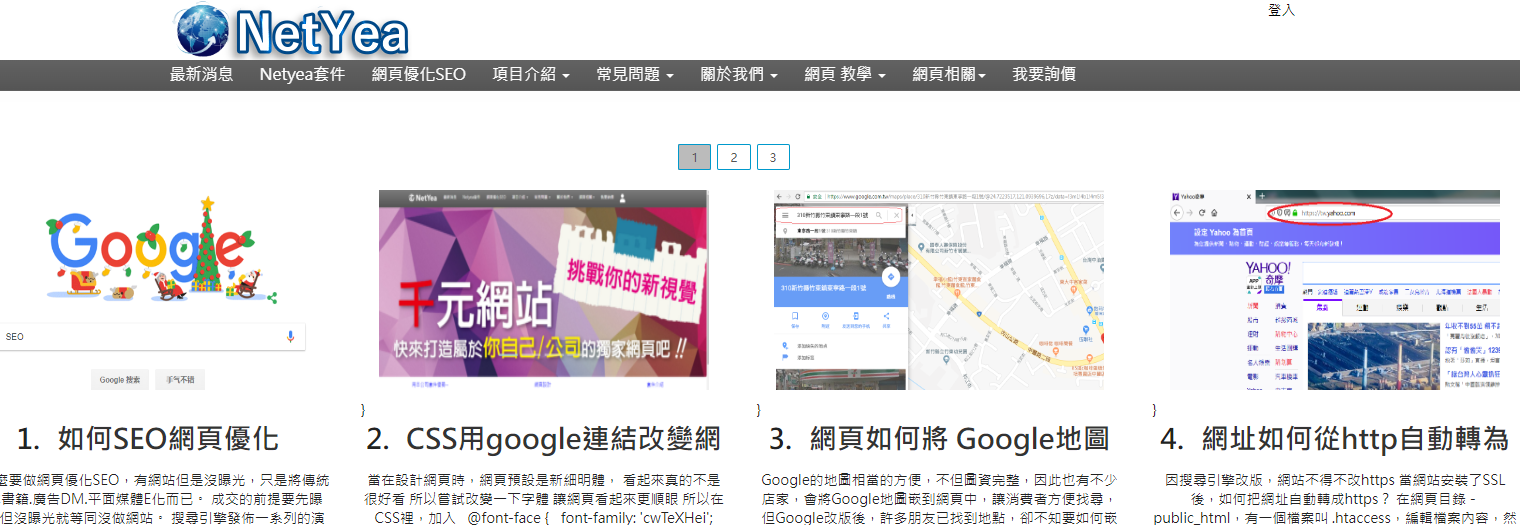Image resolution: width=1520 pixels, height=528 pixels.
Task: Go to pagination page 2
Action: [733, 157]
